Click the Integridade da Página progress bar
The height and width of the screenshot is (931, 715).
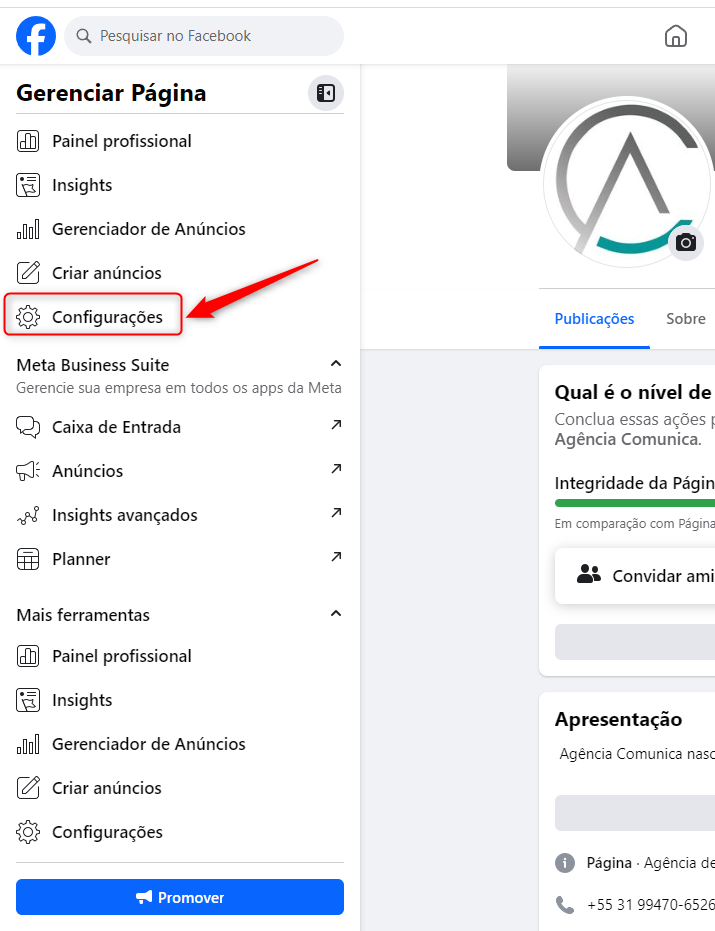click(635, 503)
